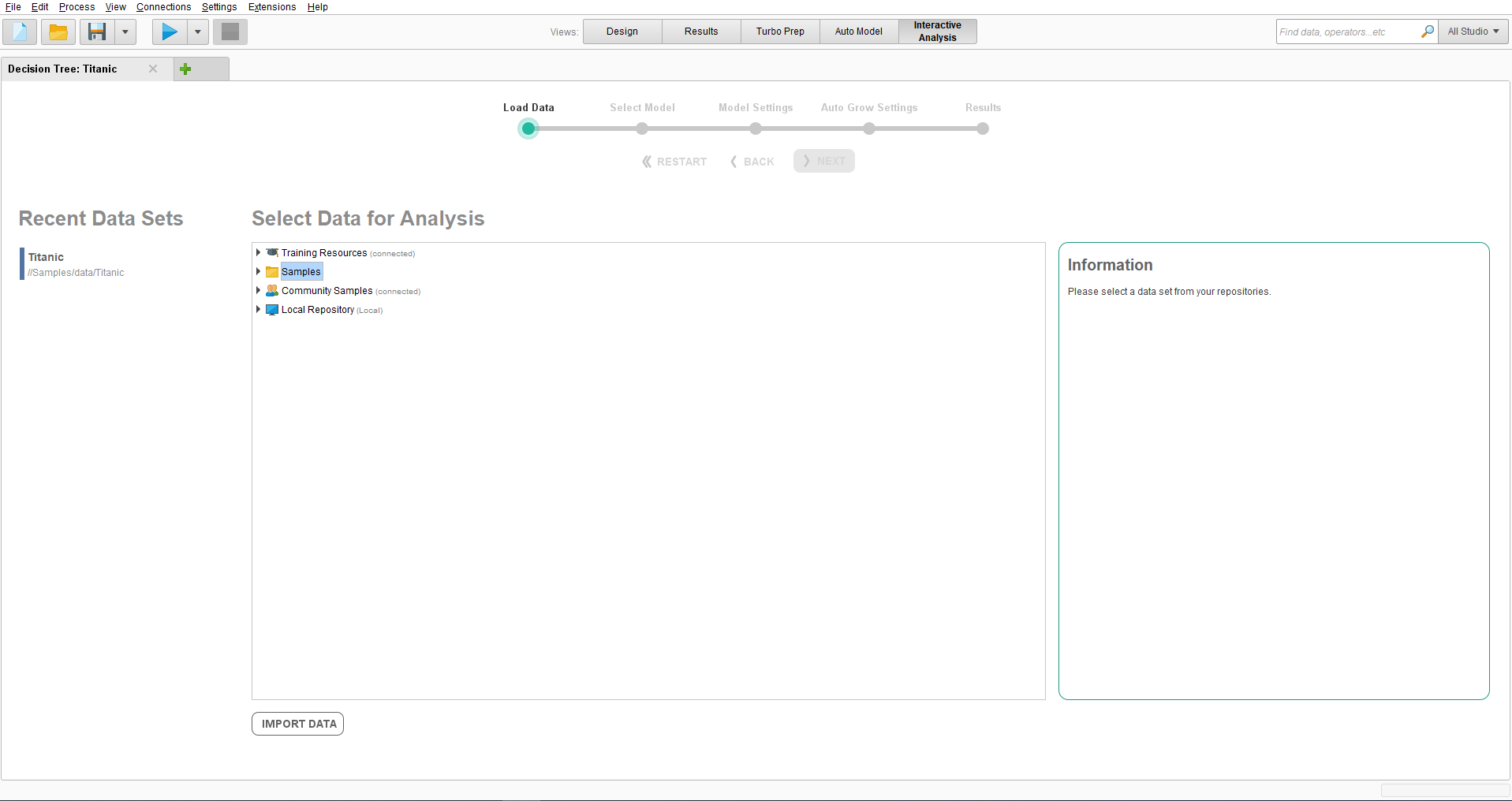Click the green plus new tab icon
Image resolution: width=1512 pixels, height=801 pixels.
[185, 69]
